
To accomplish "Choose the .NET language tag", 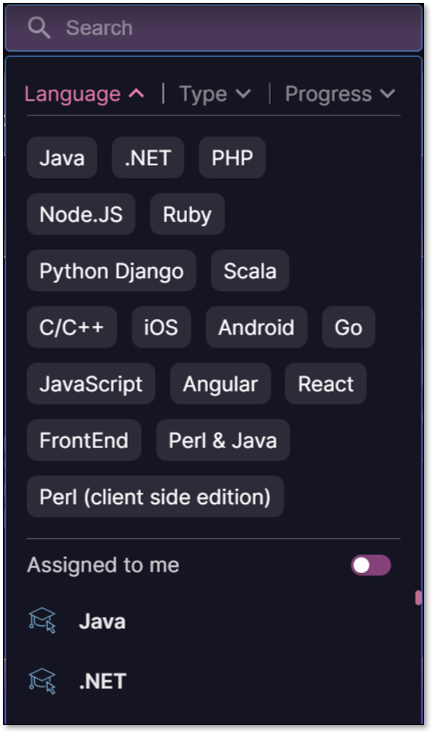I will [148, 158].
